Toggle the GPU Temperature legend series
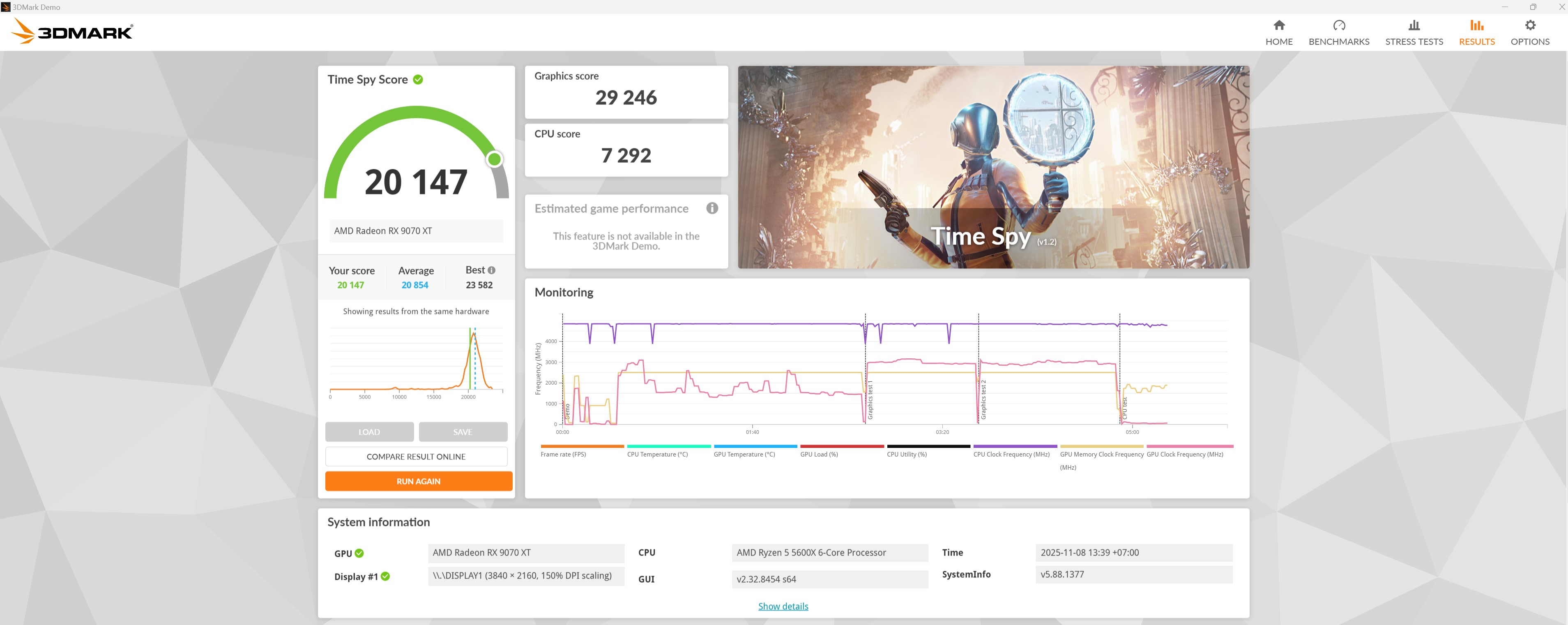This screenshot has height=625, width=1568. tap(744, 454)
